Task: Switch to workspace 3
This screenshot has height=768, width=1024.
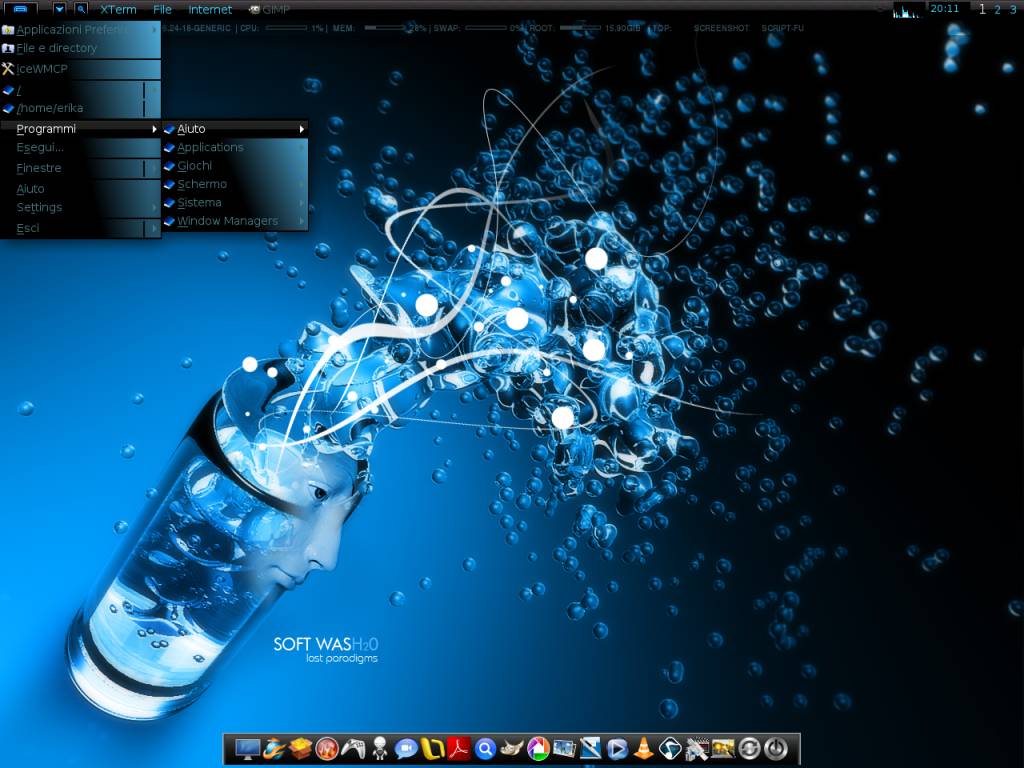Action: pos(1013,9)
